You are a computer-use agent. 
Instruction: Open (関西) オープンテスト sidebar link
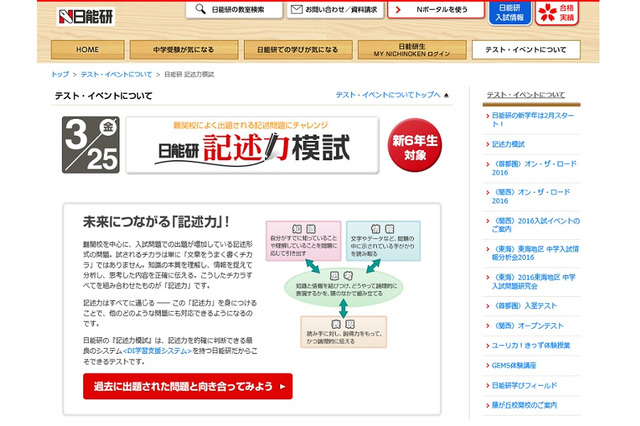pos(527,326)
